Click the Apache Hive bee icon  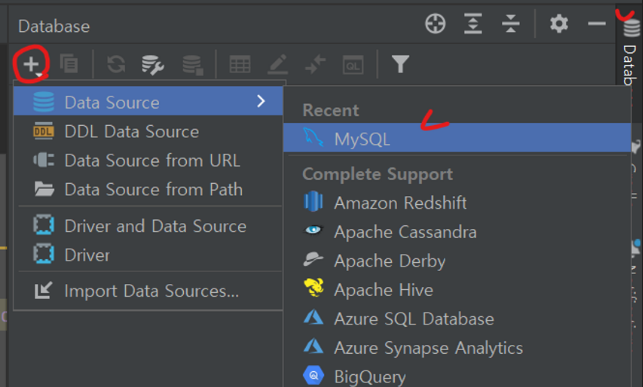point(314,288)
